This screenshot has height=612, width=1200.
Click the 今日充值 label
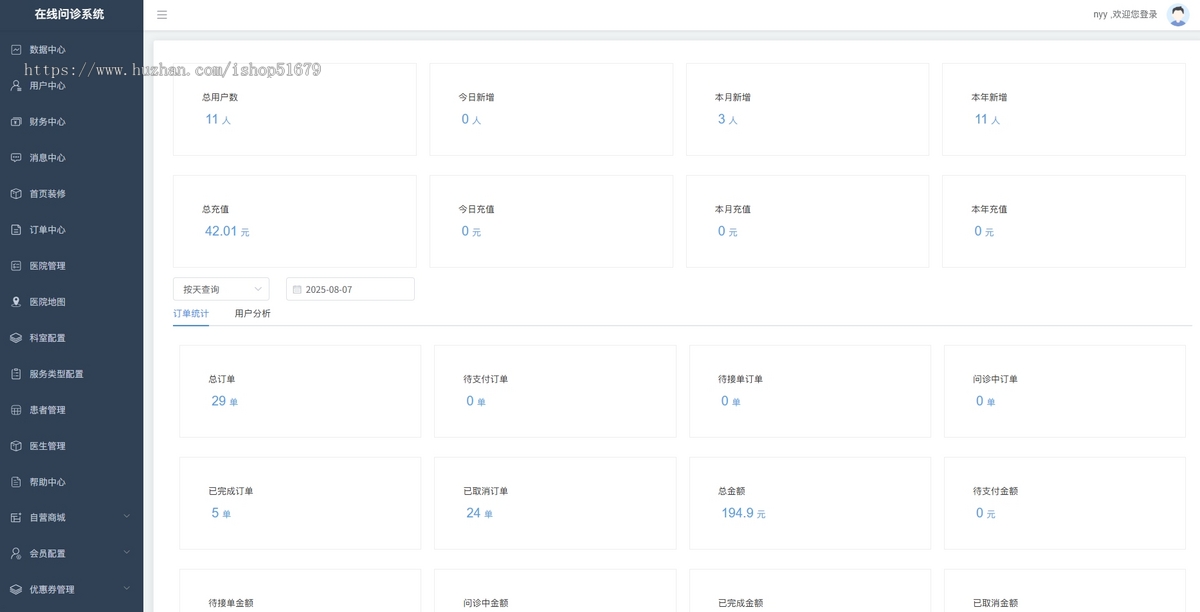[x=476, y=209]
